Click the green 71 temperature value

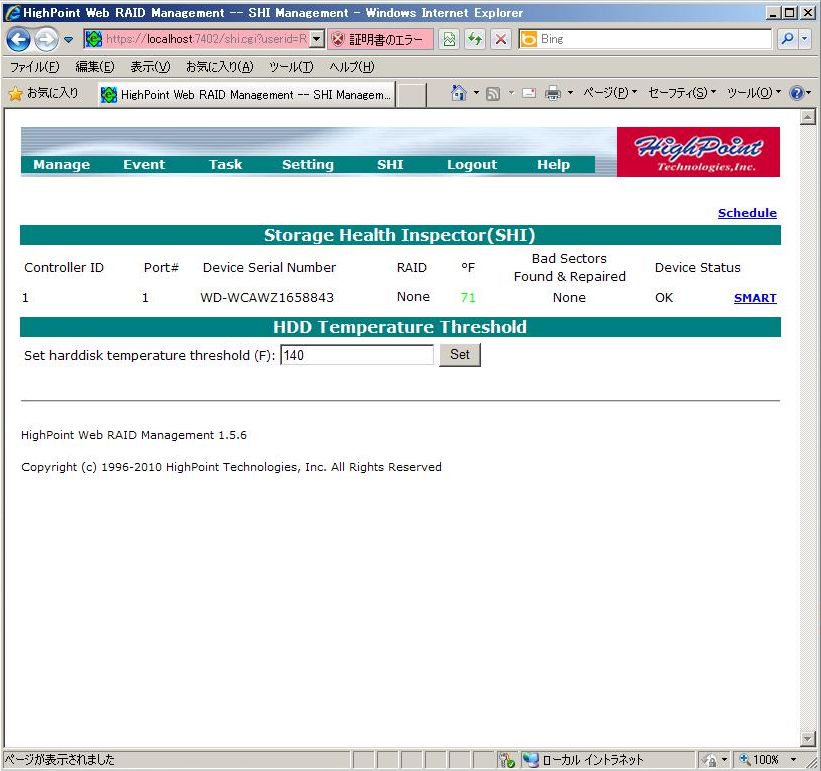[468, 297]
